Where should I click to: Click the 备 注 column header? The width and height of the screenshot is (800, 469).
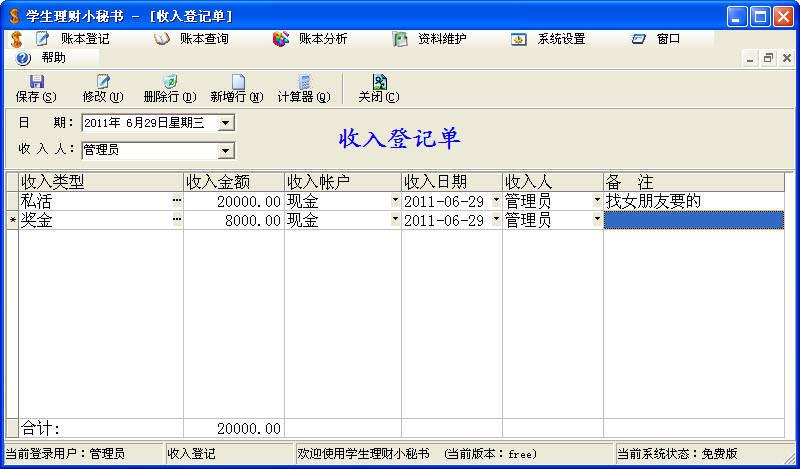[x=694, y=182]
